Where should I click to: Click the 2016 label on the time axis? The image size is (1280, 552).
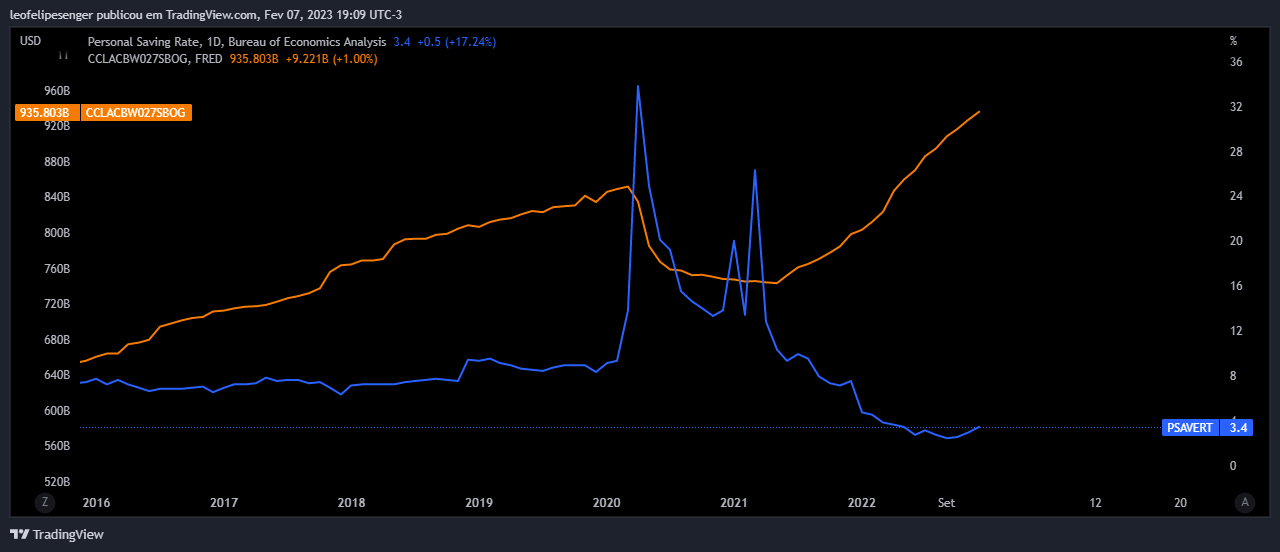[x=96, y=503]
